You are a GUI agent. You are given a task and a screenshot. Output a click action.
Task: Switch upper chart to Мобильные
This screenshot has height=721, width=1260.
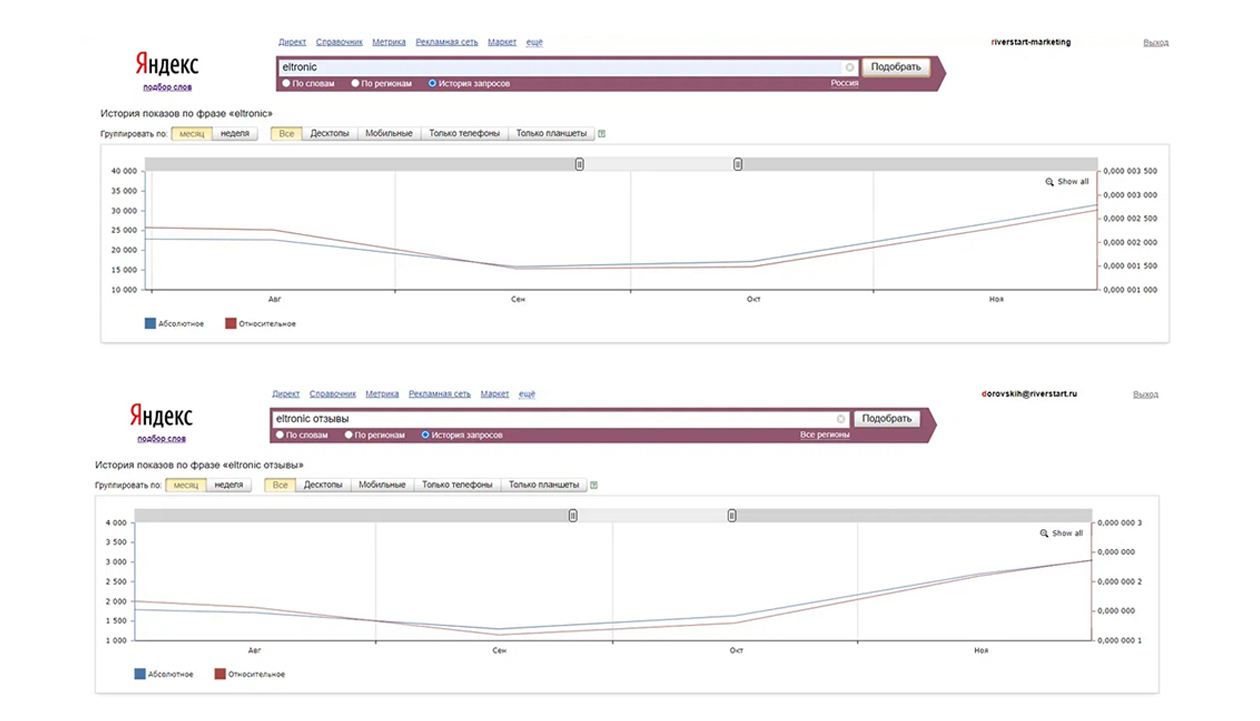pos(389,133)
